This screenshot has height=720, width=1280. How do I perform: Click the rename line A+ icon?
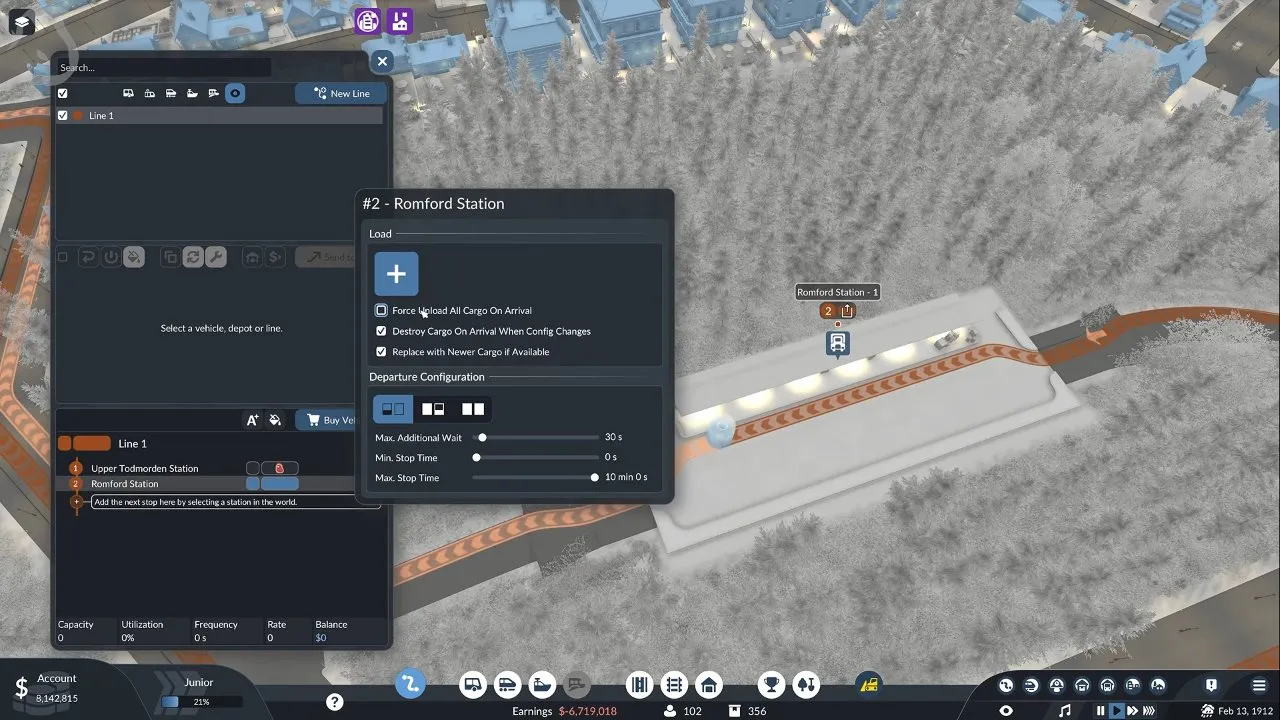253,420
